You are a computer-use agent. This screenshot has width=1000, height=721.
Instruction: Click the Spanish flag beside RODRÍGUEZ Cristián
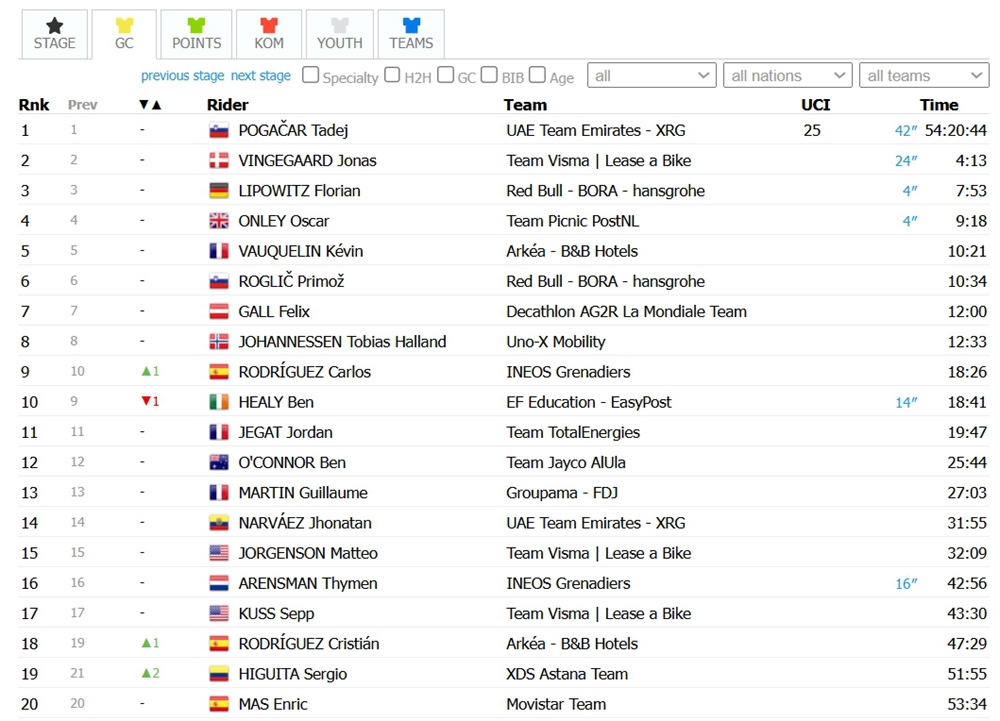click(219, 644)
